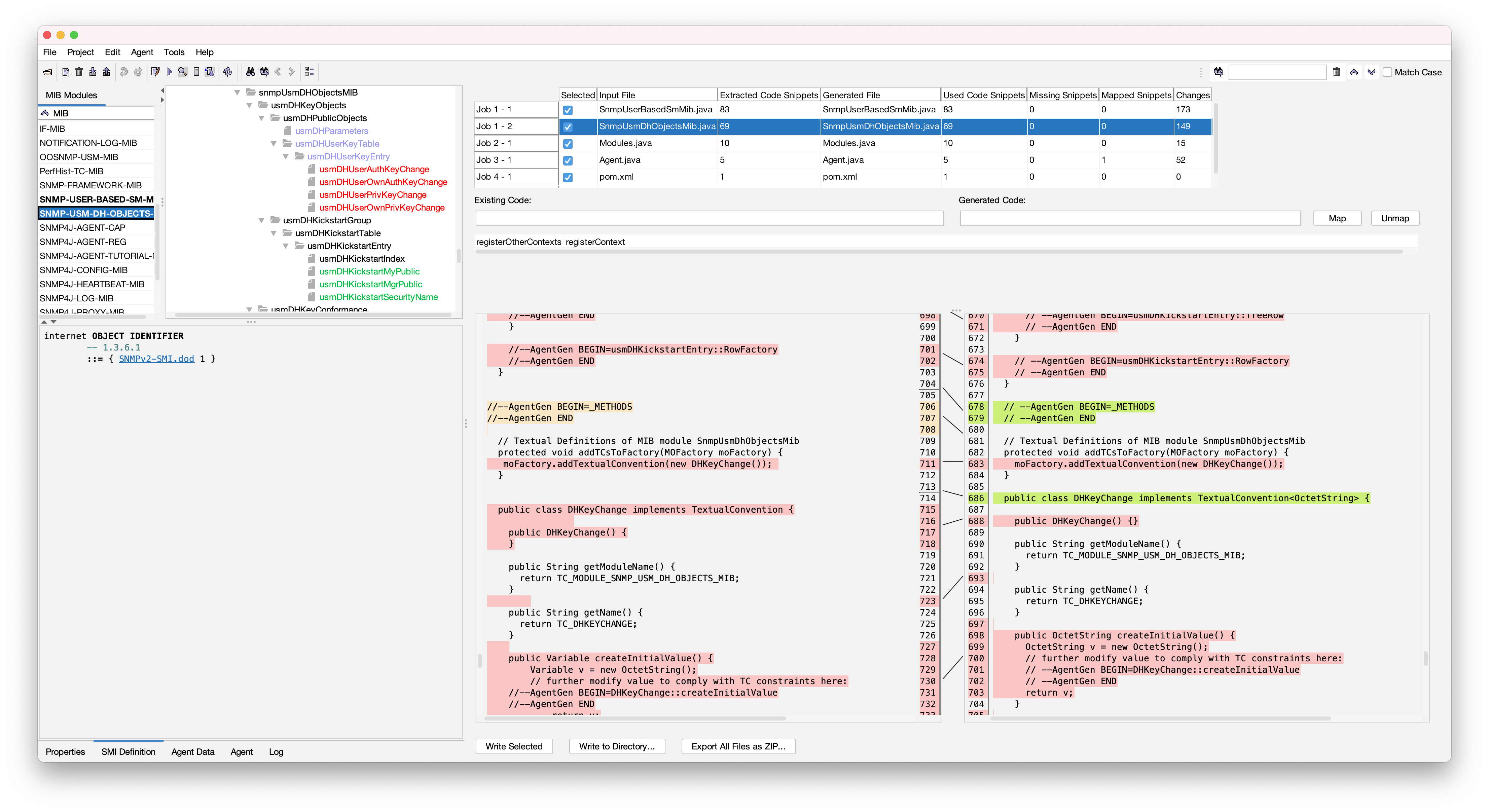This screenshot has height=812, width=1489.
Task: Open find with the binoculars icon
Action: [x=251, y=72]
